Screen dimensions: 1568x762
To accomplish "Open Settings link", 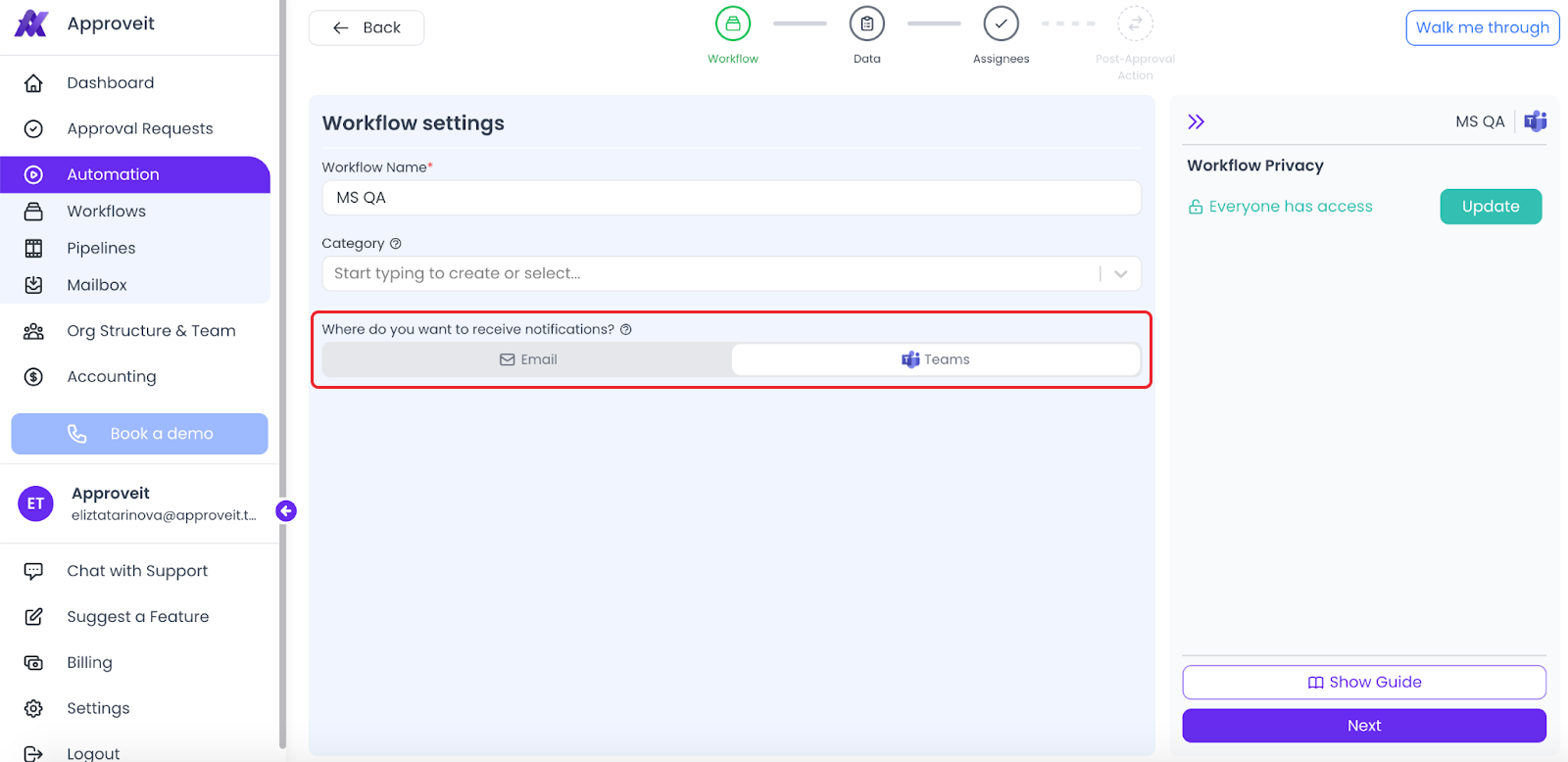I will pos(98,708).
